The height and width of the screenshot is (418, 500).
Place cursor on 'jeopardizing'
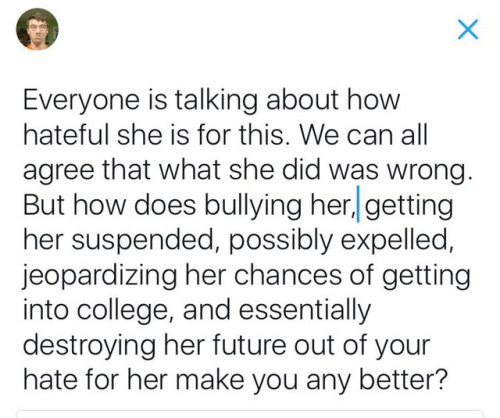100,276
